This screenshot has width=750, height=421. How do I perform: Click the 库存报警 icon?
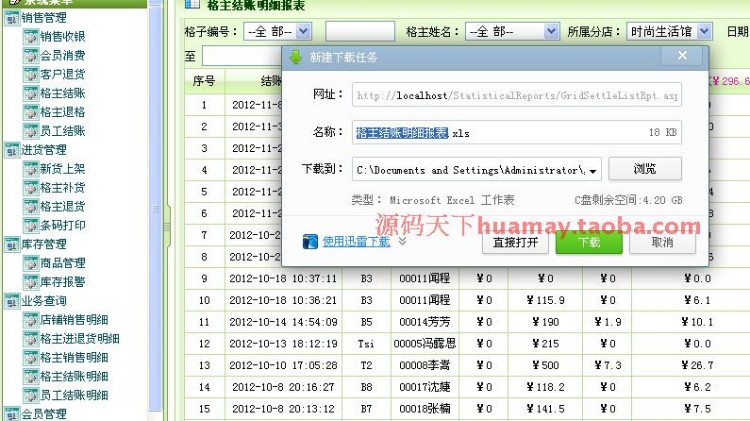click(x=31, y=282)
